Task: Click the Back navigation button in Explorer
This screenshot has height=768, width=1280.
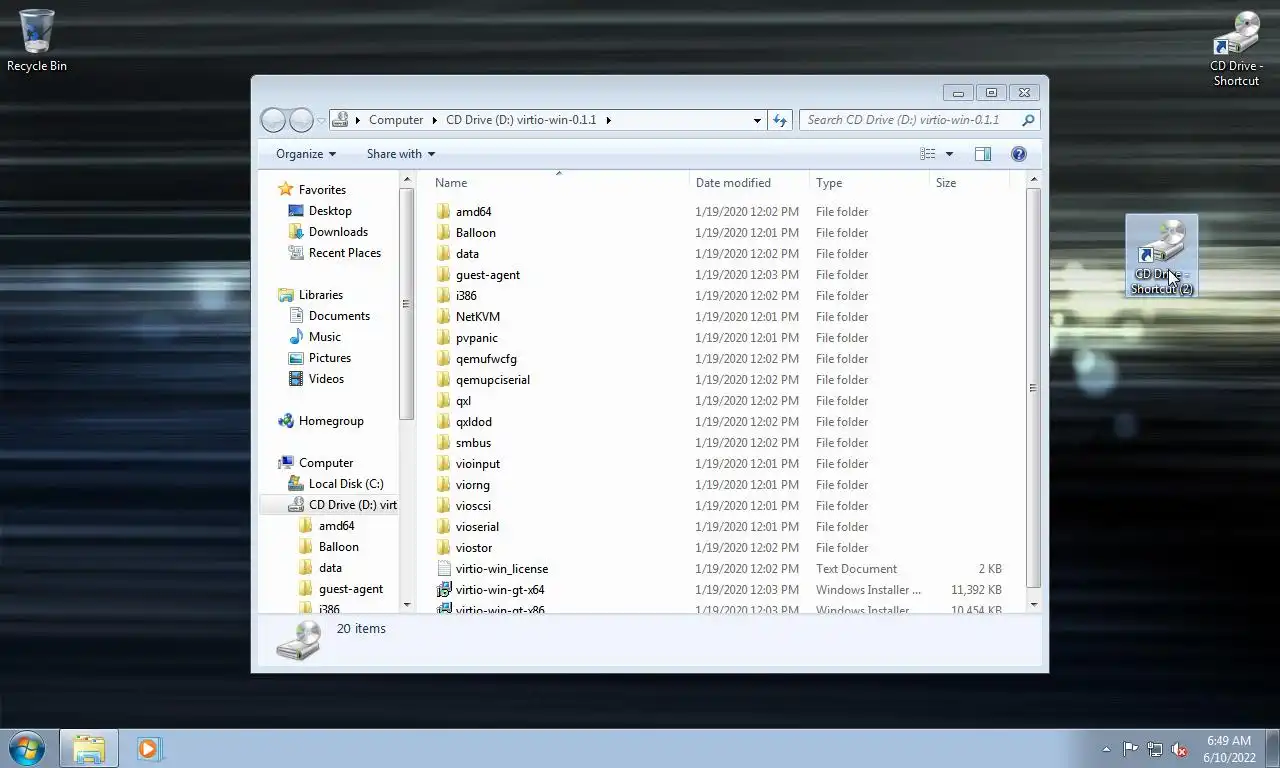Action: tap(273, 120)
